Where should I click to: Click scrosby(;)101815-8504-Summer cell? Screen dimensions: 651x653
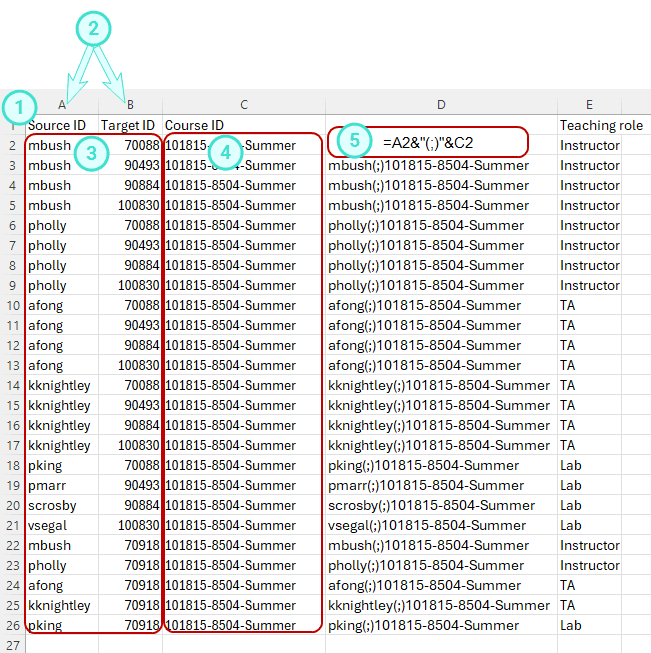441,505
